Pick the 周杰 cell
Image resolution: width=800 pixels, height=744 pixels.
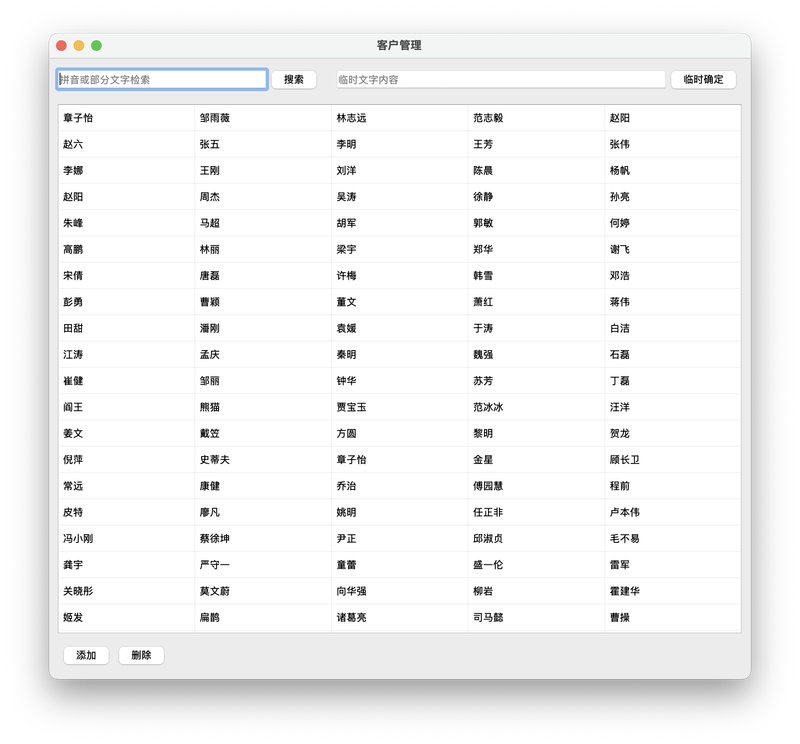point(263,197)
